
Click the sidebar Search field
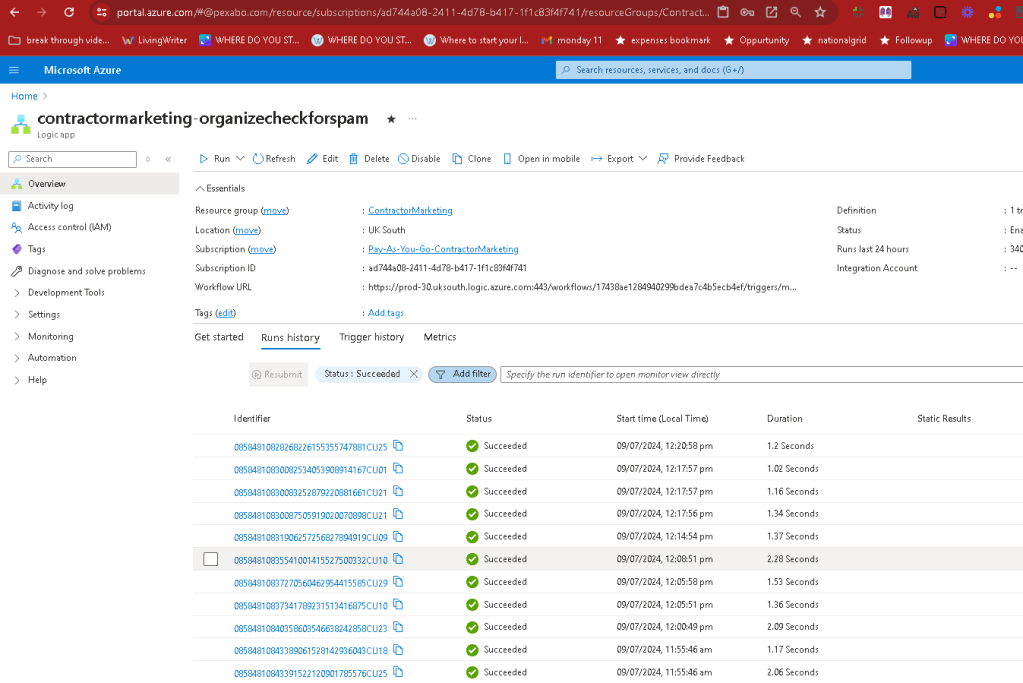pos(72,159)
